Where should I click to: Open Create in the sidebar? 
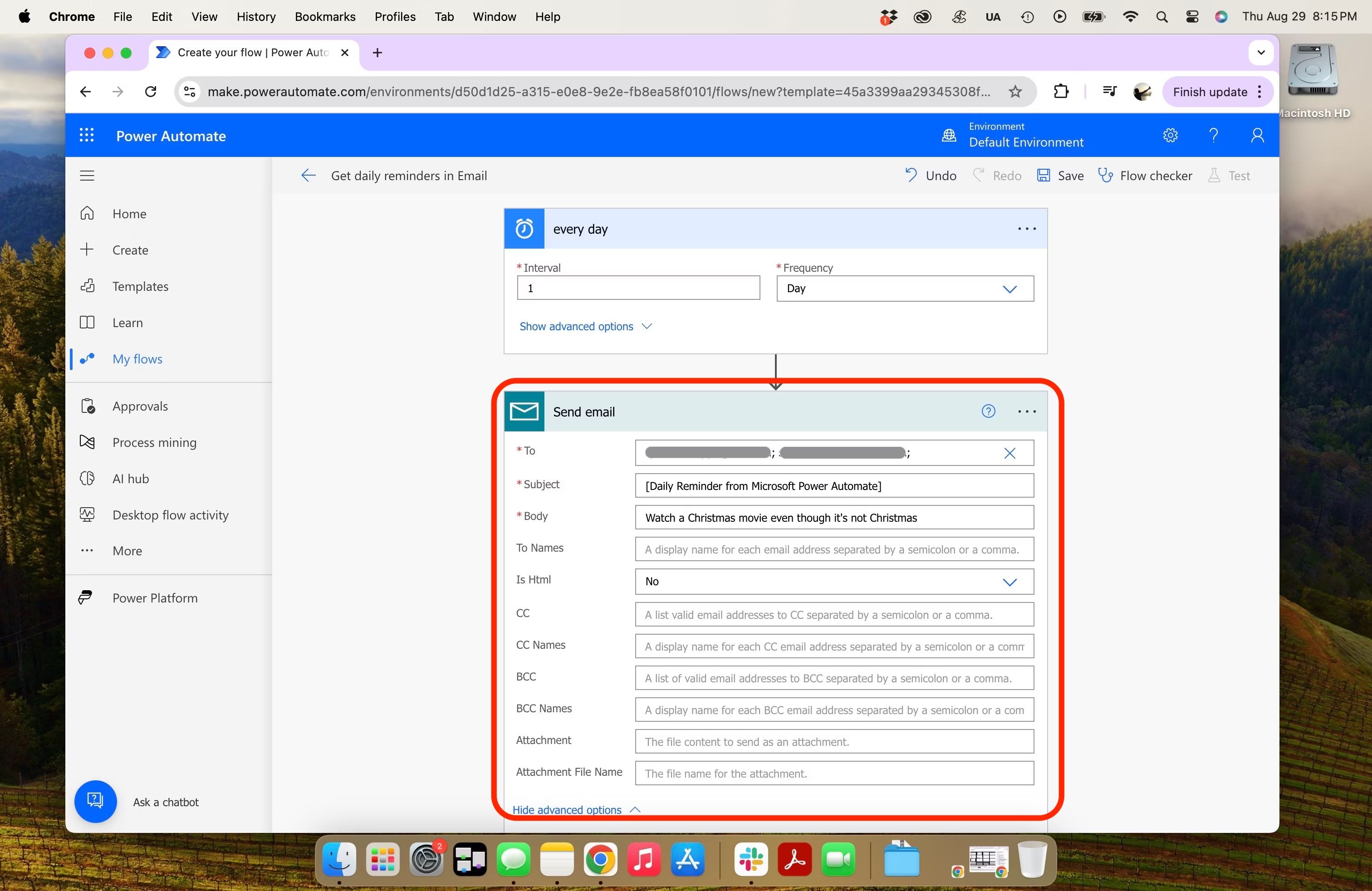(130, 250)
